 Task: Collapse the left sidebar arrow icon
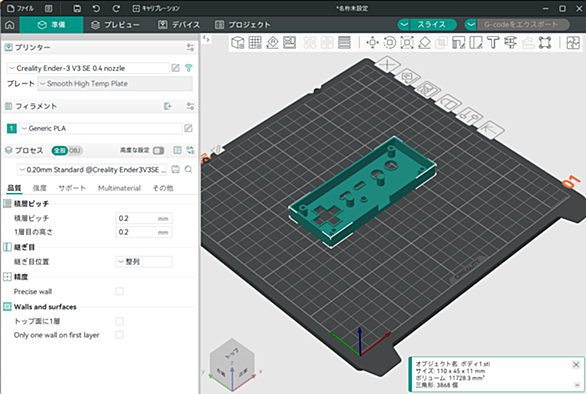206,39
